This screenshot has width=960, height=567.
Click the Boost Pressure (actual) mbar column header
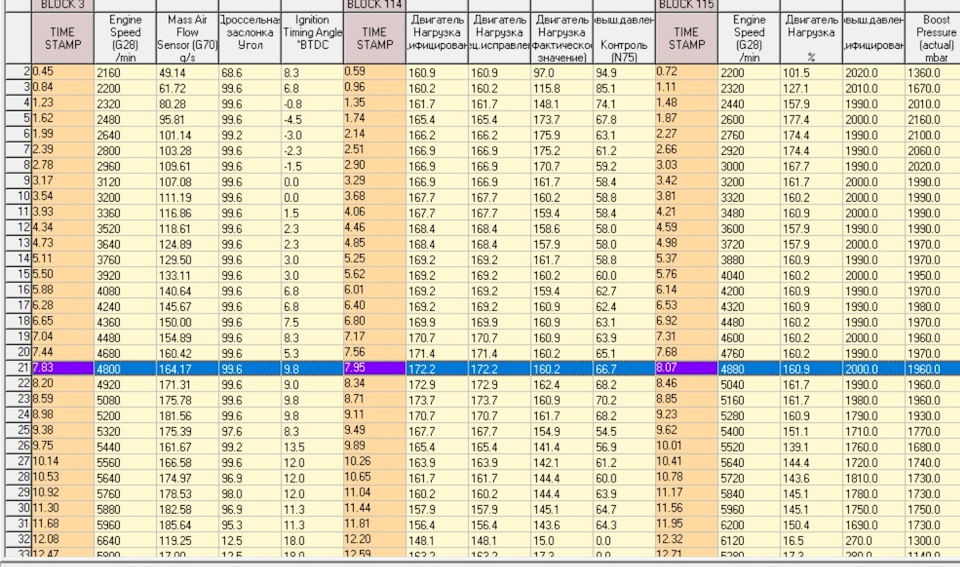(x=932, y=38)
